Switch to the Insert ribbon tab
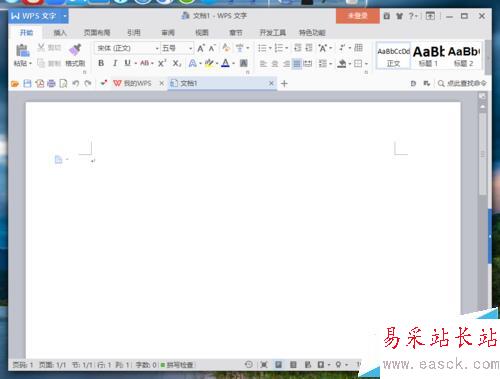Image resolution: width=500 pixels, height=379 pixels. (x=60, y=33)
